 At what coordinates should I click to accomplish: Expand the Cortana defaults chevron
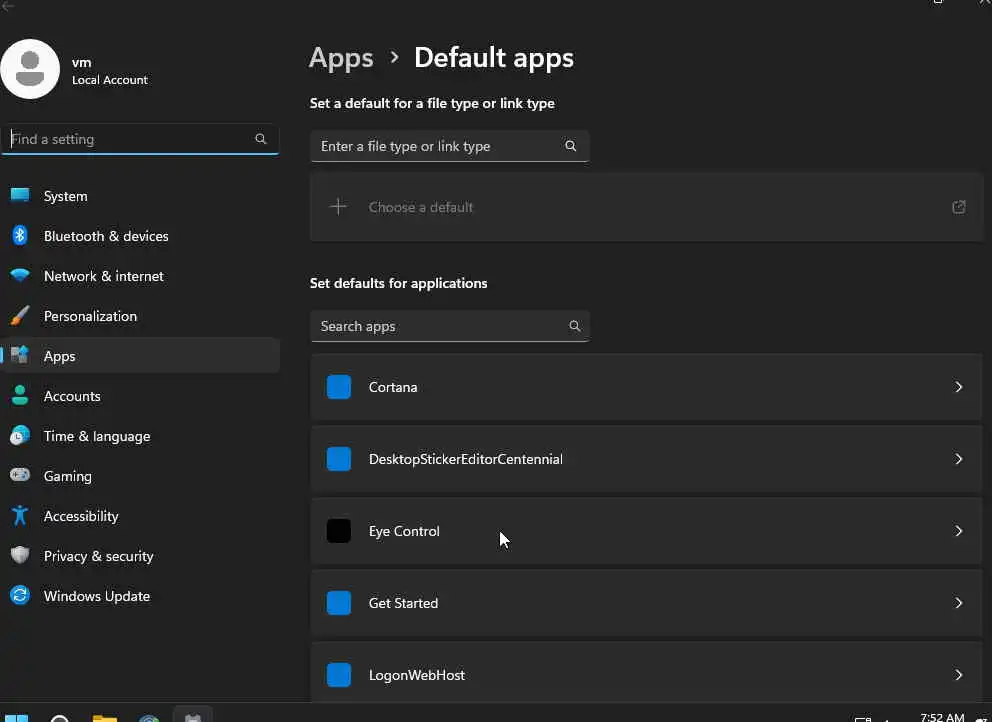[x=958, y=387]
